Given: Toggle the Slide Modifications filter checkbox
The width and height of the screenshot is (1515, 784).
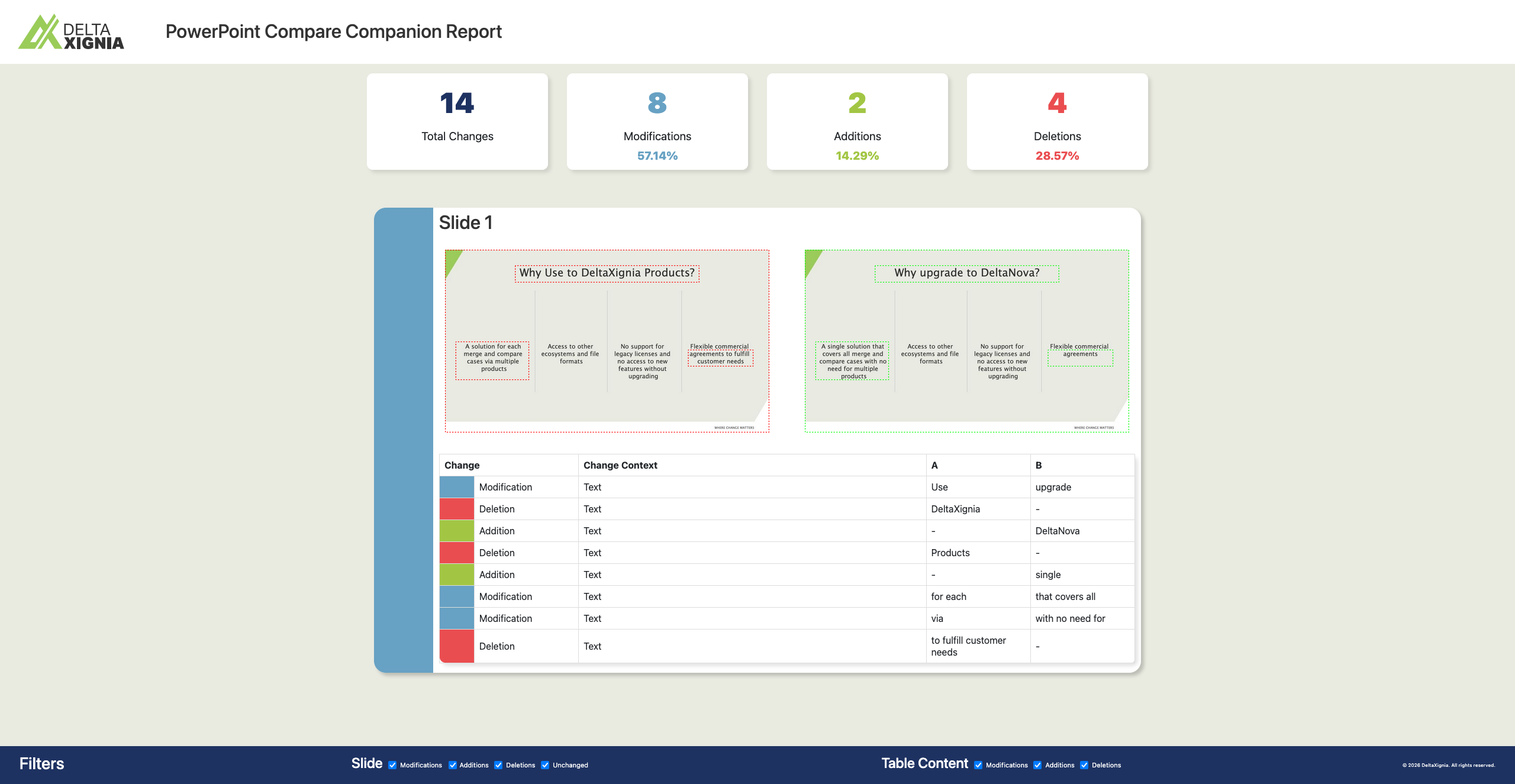Looking at the screenshot, I should 392,765.
